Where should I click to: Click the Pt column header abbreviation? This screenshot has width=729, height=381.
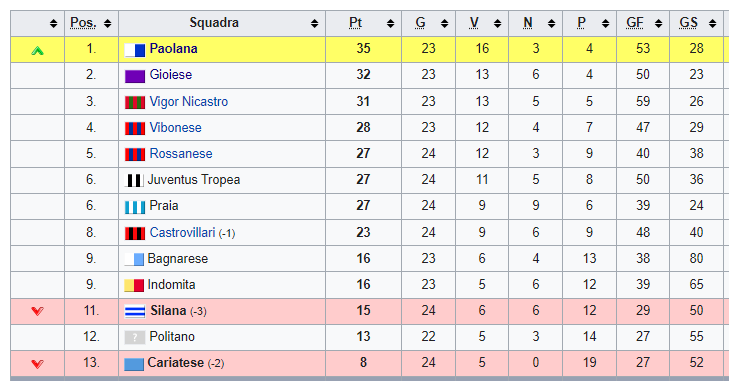click(x=355, y=23)
